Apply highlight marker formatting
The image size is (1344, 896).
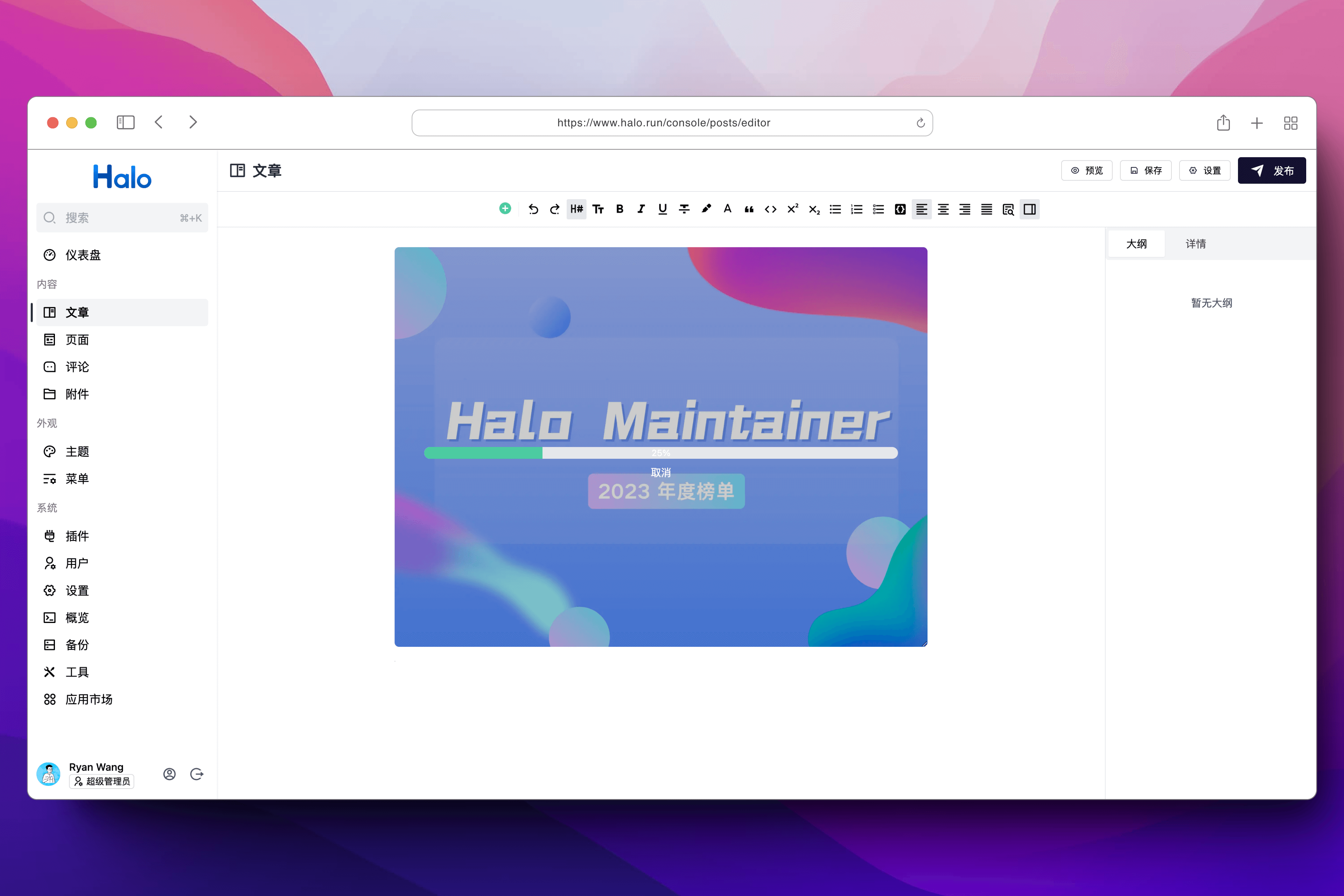(706, 209)
